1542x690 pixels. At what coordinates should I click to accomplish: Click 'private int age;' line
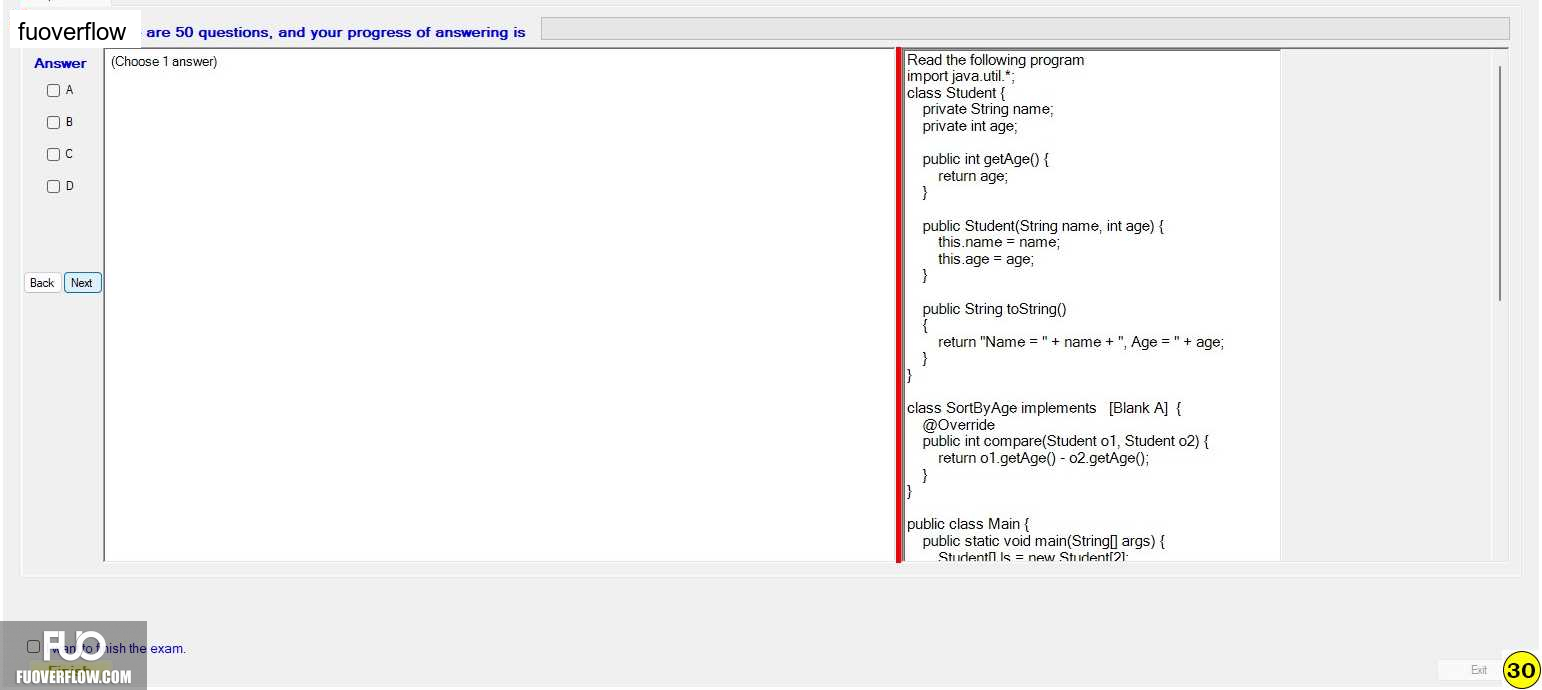click(x=970, y=126)
